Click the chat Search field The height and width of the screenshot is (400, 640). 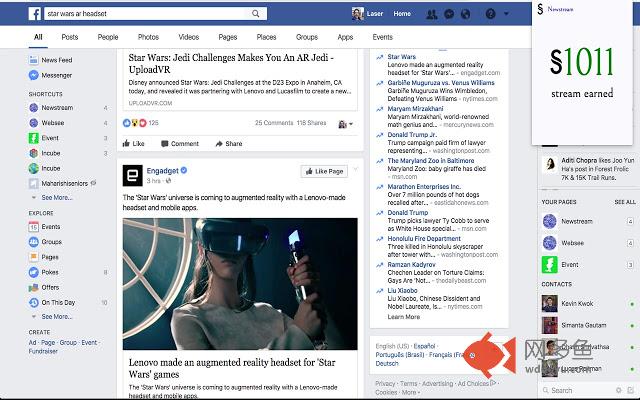(x=578, y=390)
